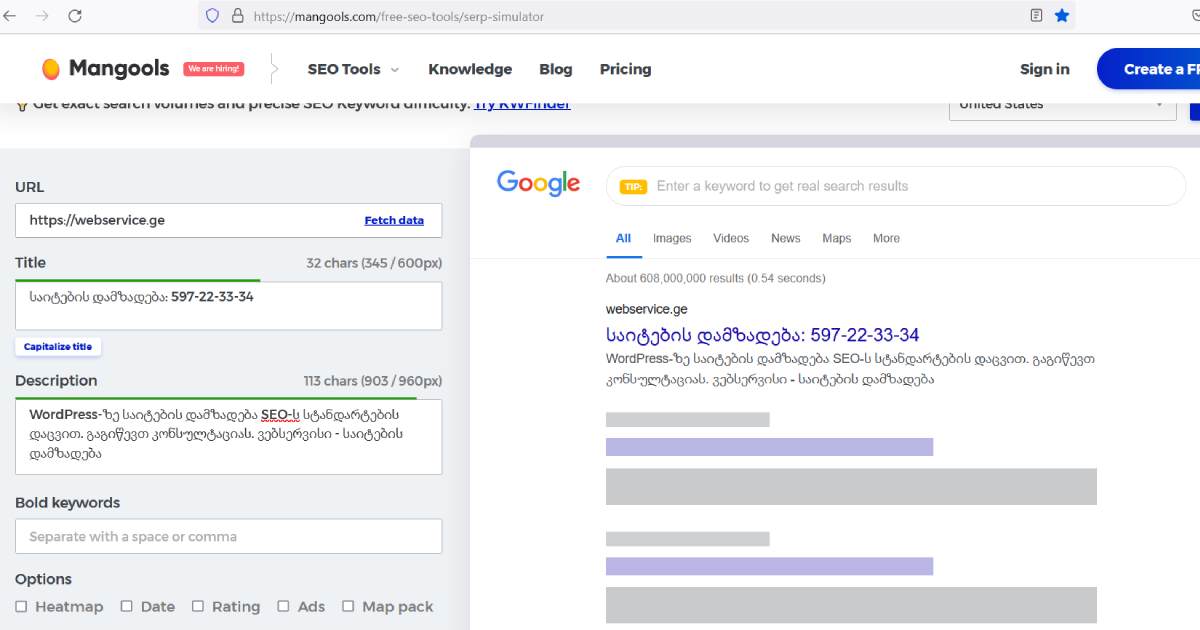
Task: Click the blue bookmark star
Action: click(1062, 16)
